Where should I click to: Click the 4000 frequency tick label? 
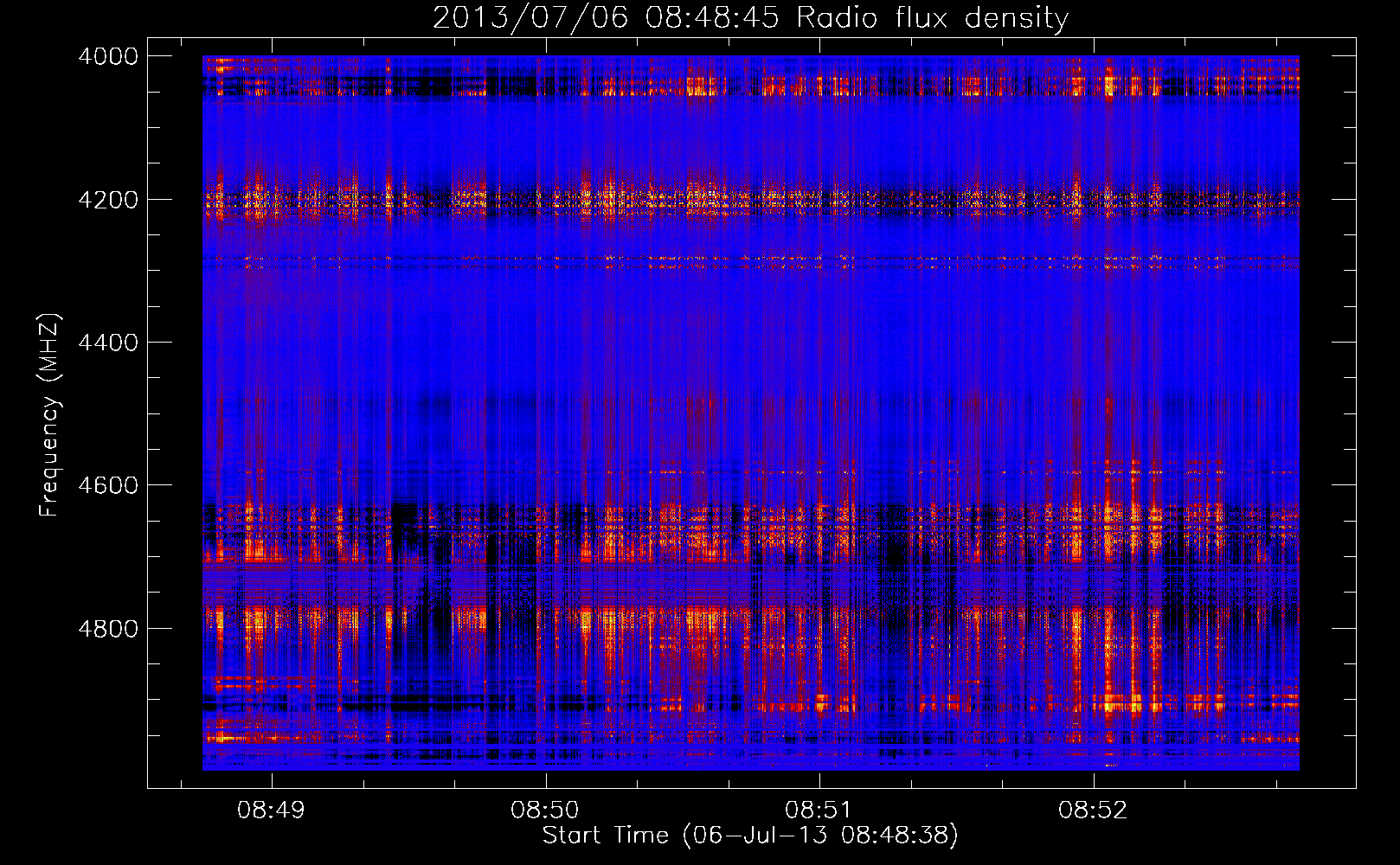[x=108, y=56]
